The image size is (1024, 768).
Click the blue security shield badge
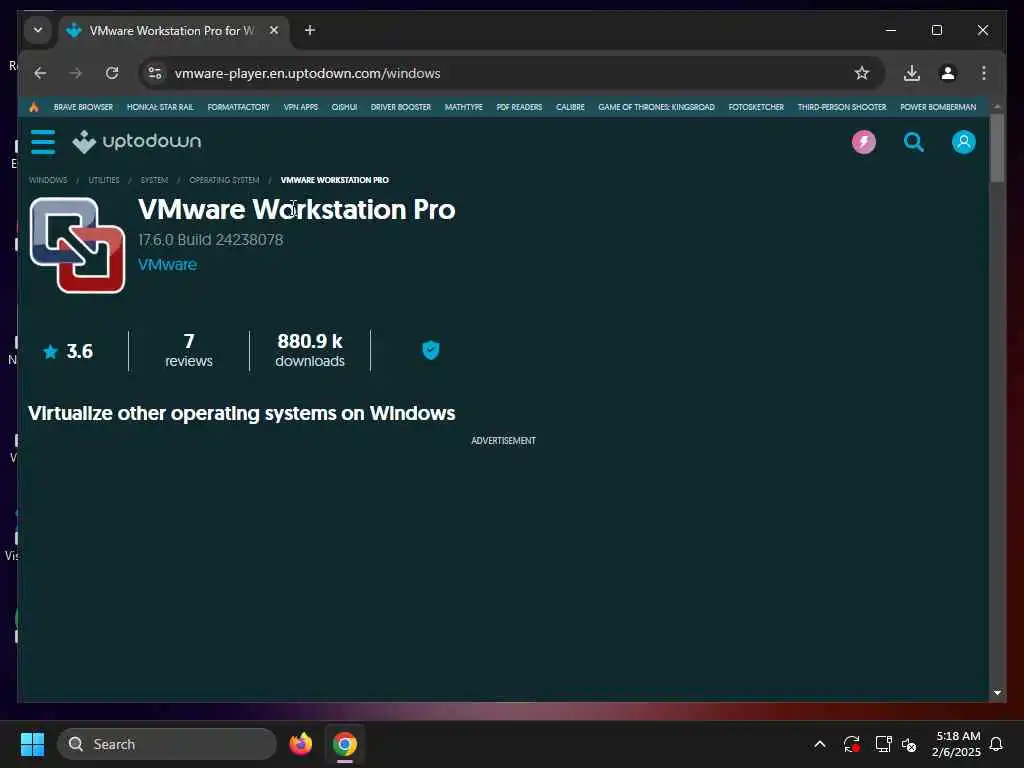coord(430,350)
